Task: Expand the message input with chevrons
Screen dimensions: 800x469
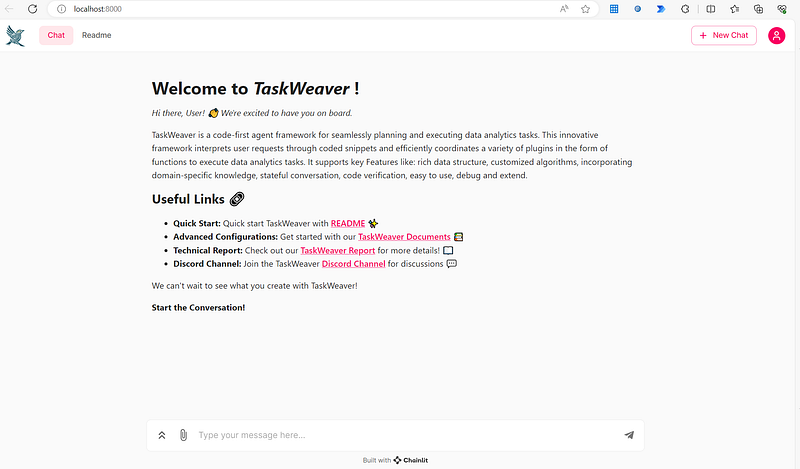Action: 162,435
